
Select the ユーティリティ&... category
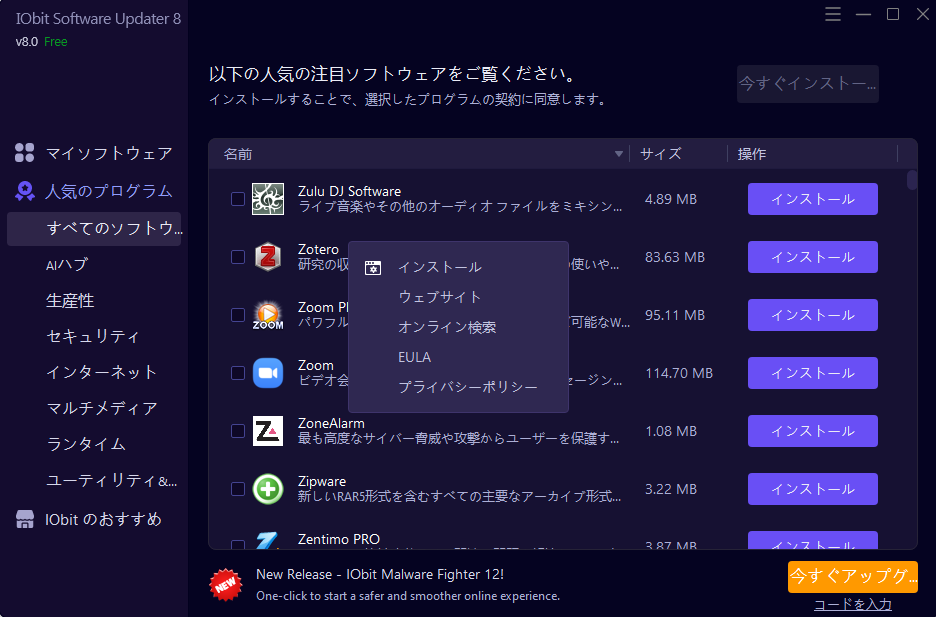[112, 480]
